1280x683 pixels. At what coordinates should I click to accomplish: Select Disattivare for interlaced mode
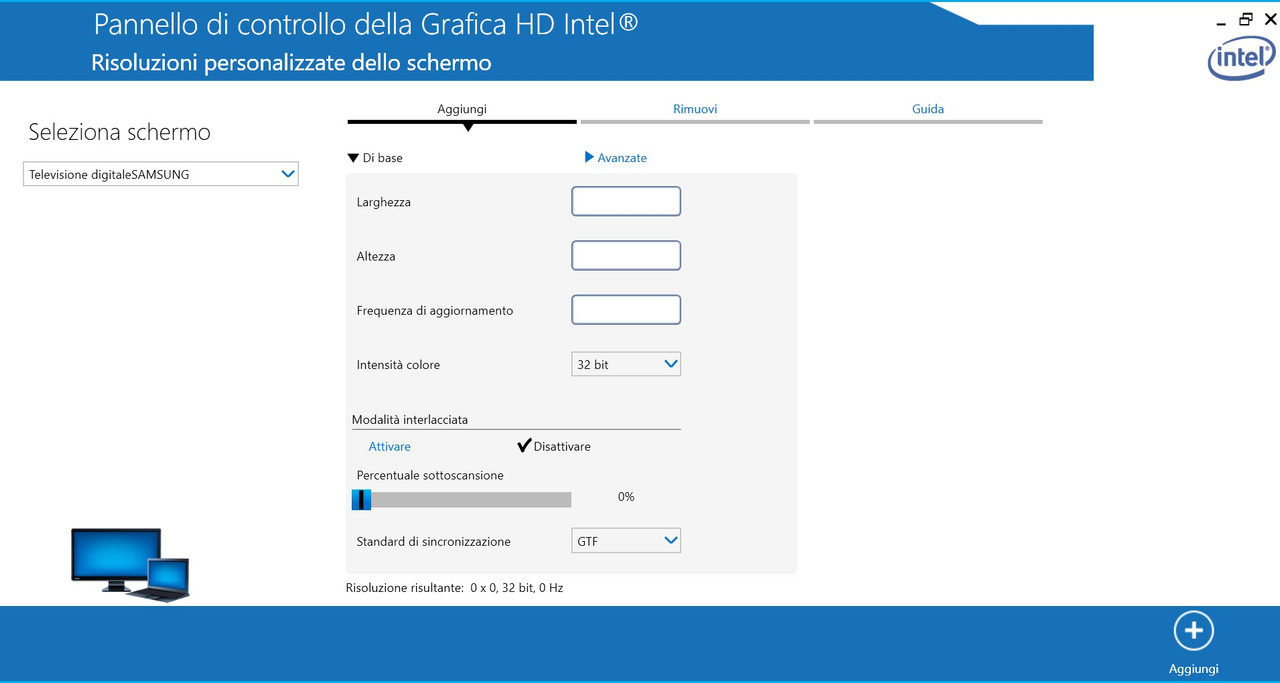pos(553,446)
